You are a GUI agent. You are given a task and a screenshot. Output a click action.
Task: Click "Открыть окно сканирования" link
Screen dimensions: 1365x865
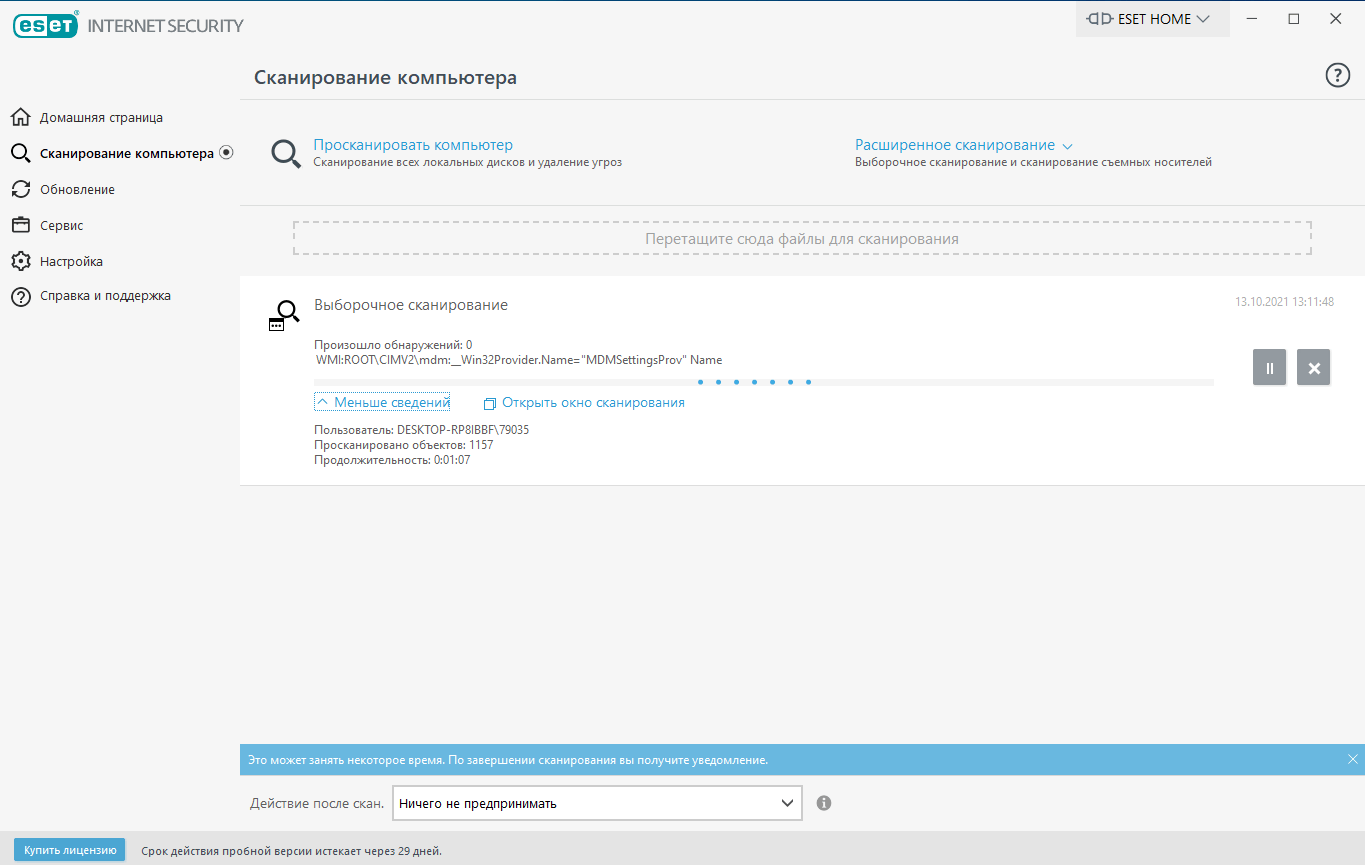[x=592, y=403]
